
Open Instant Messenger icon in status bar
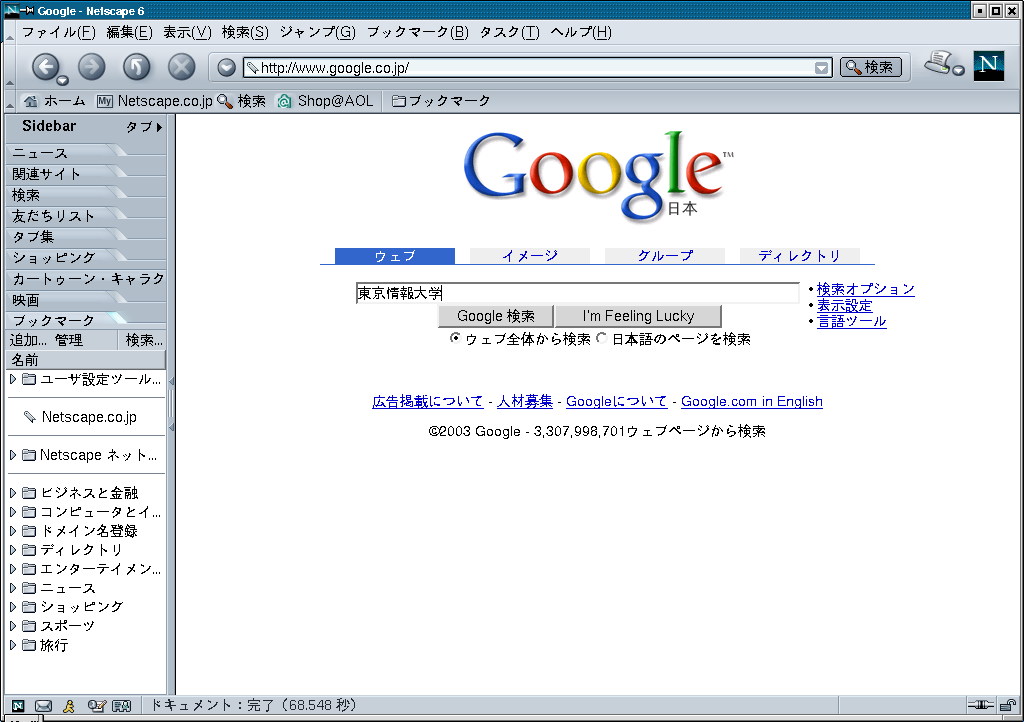click(69, 706)
